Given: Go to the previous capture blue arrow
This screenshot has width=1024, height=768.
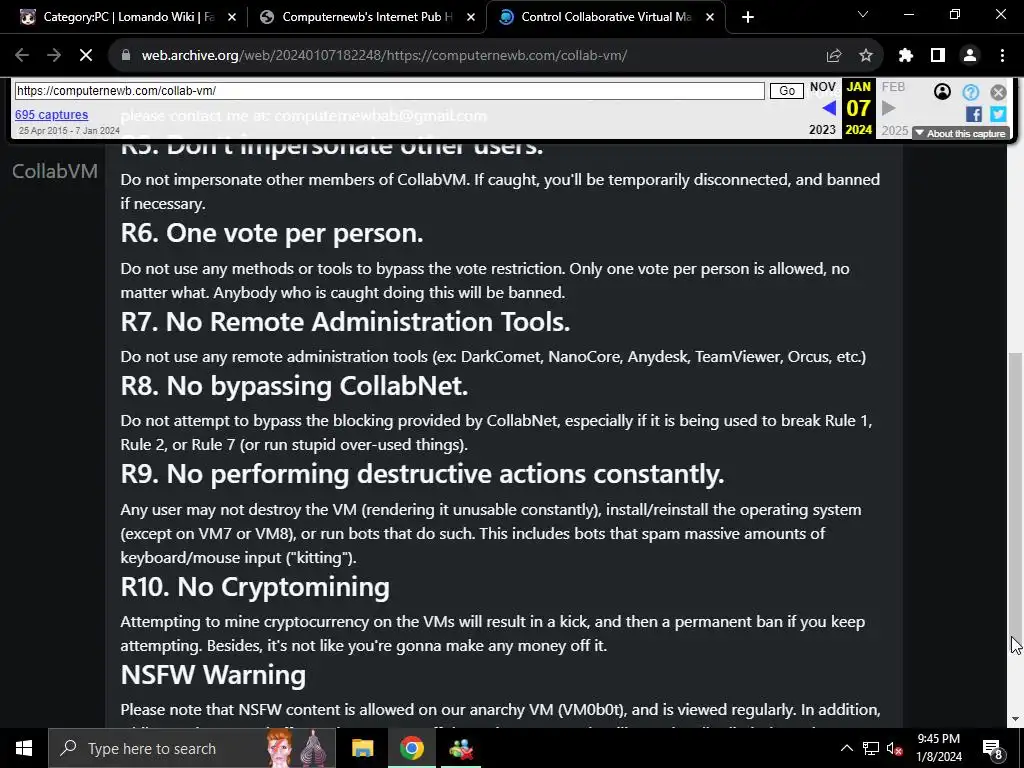Looking at the screenshot, I should [x=829, y=108].
